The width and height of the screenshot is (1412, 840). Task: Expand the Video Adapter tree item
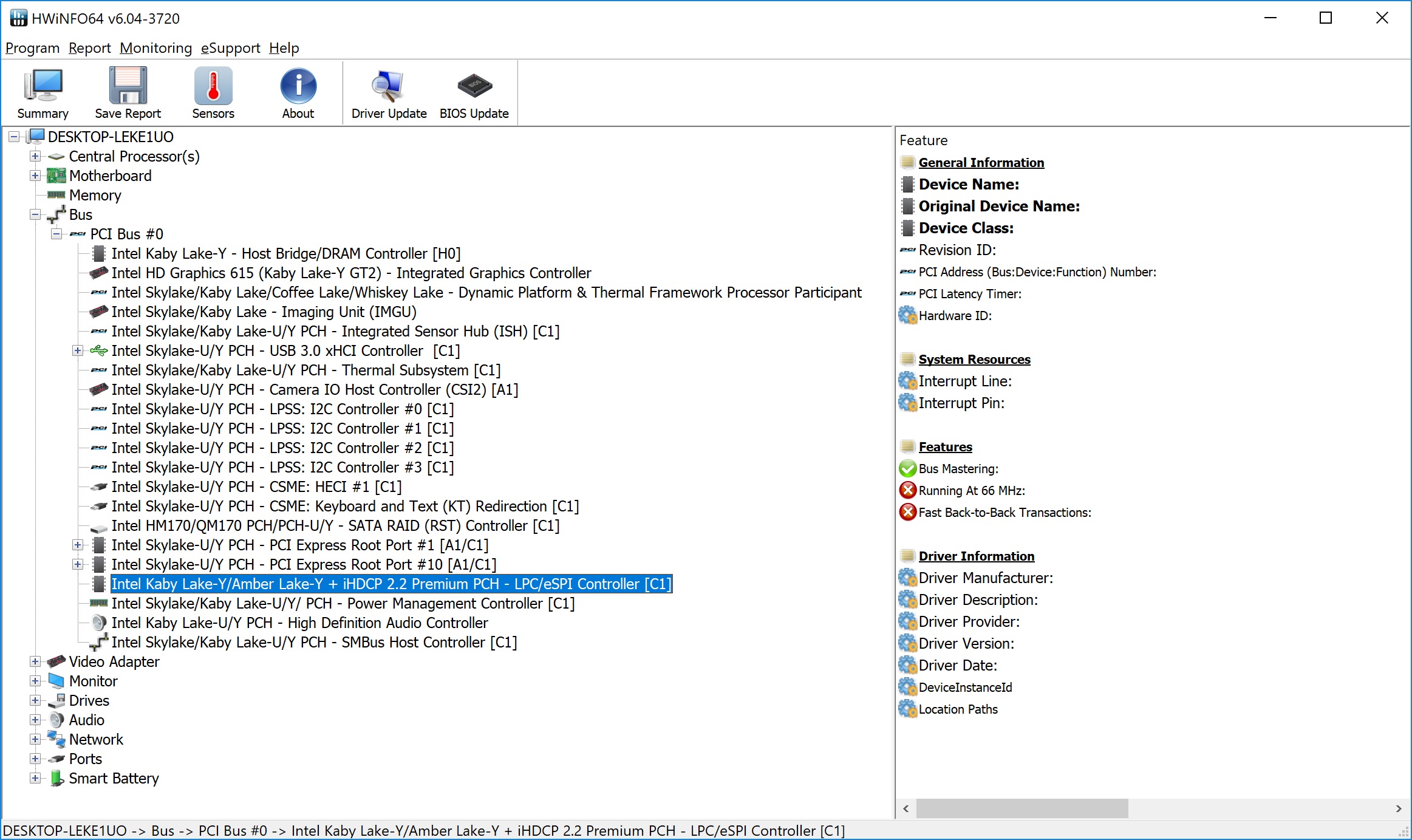(34, 662)
